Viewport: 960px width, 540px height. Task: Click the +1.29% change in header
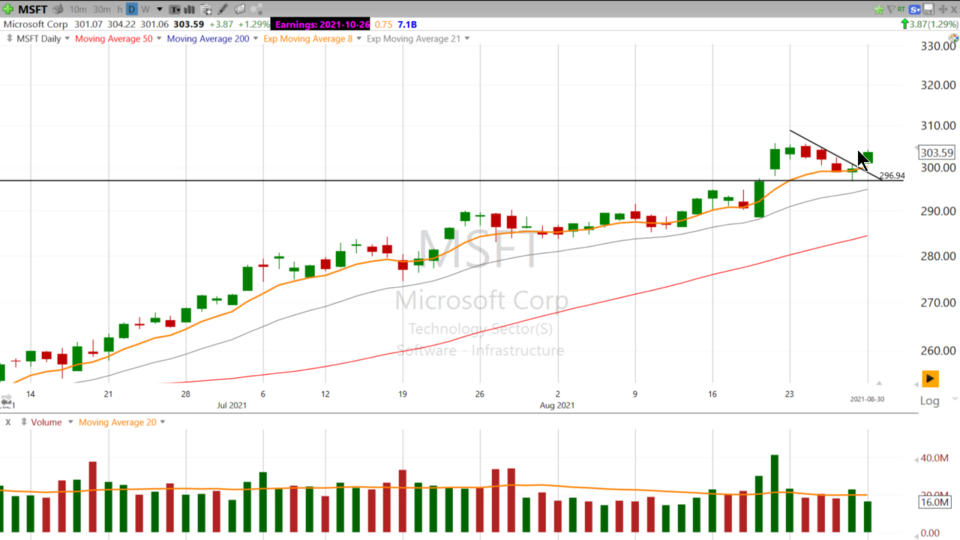(253, 24)
